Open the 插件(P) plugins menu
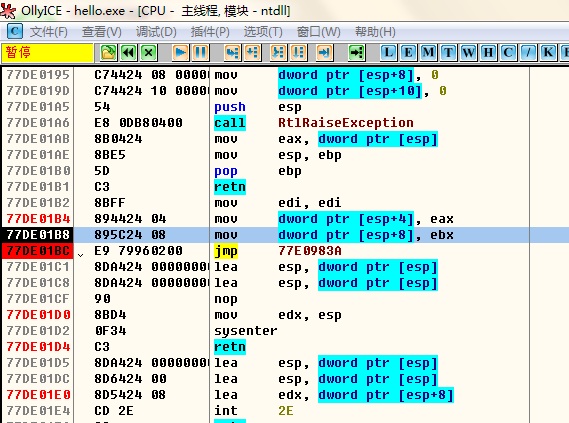569x423 pixels. [x=210, y=32]
